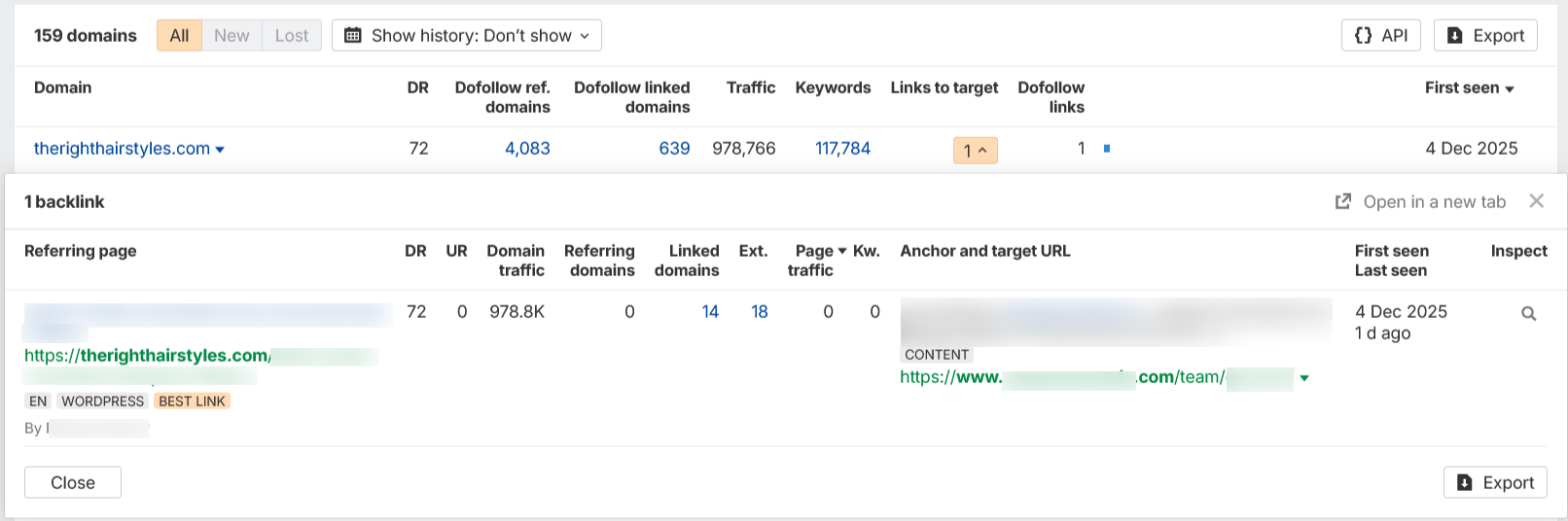
Task: Open the 639 dofollow linked domains link
Action: pos(674,149)
